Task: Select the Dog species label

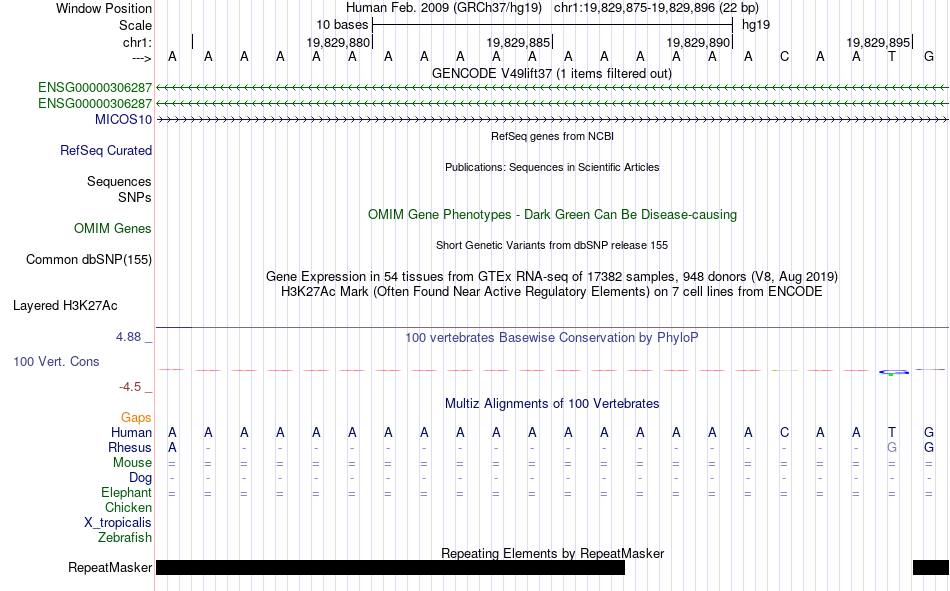Action: (140, 478)
